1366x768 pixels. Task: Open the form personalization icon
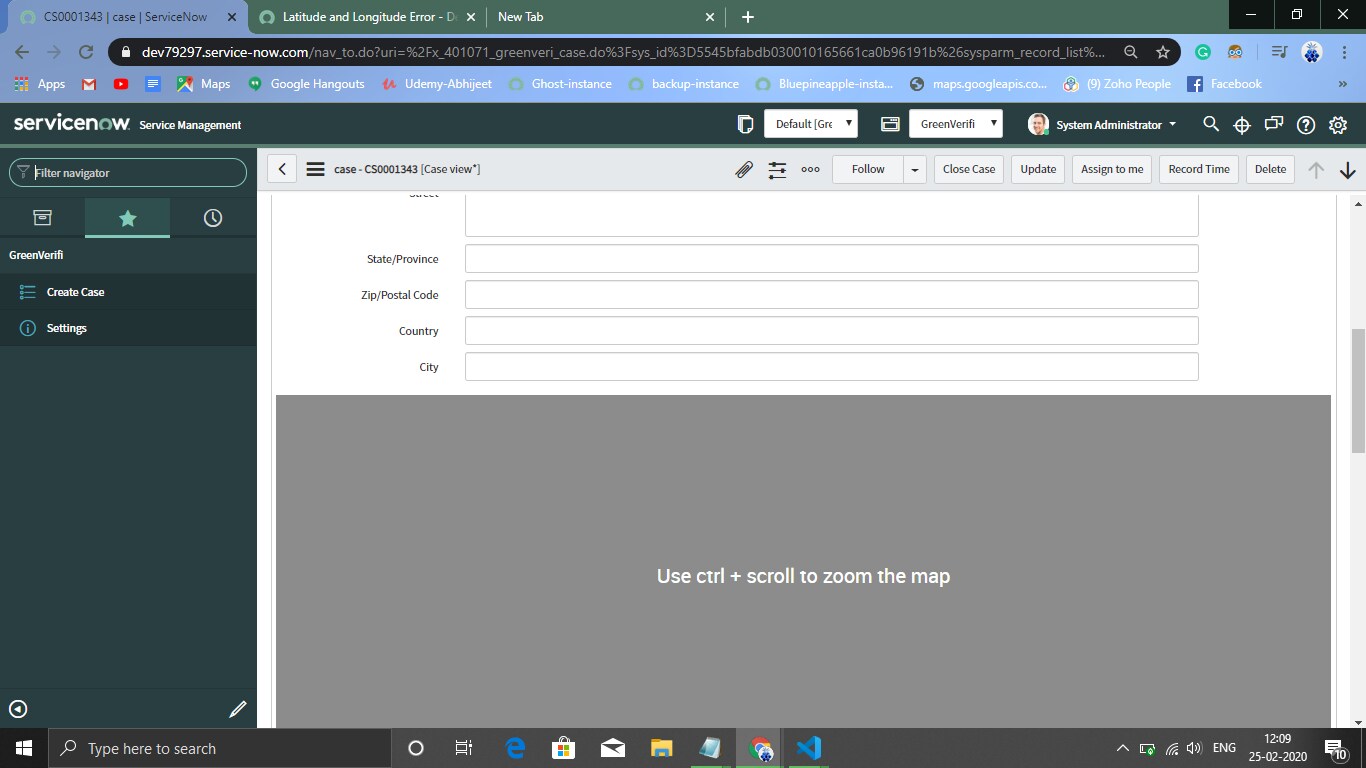(x=777, y=170)
